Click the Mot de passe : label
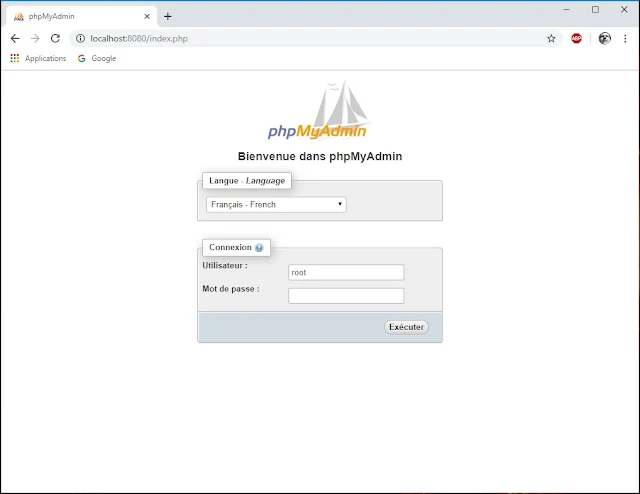Image resolution: width=640 pixels, height=494 pixels. pos(231,289)
